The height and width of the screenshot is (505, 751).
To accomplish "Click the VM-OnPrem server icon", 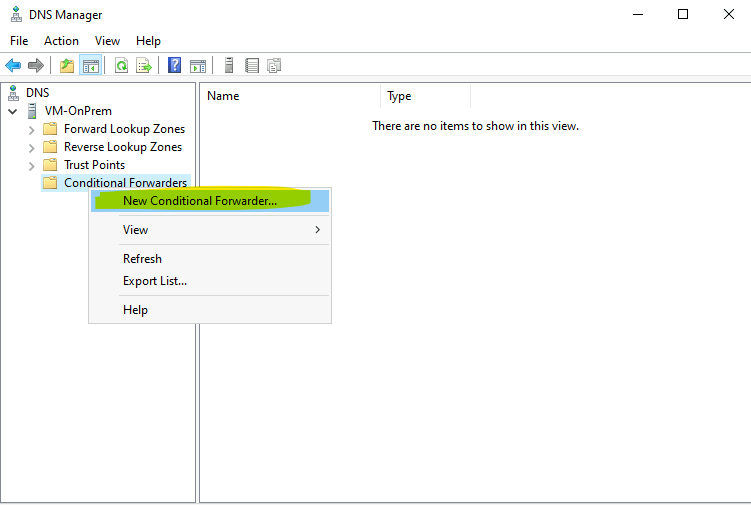I will 32,111.
